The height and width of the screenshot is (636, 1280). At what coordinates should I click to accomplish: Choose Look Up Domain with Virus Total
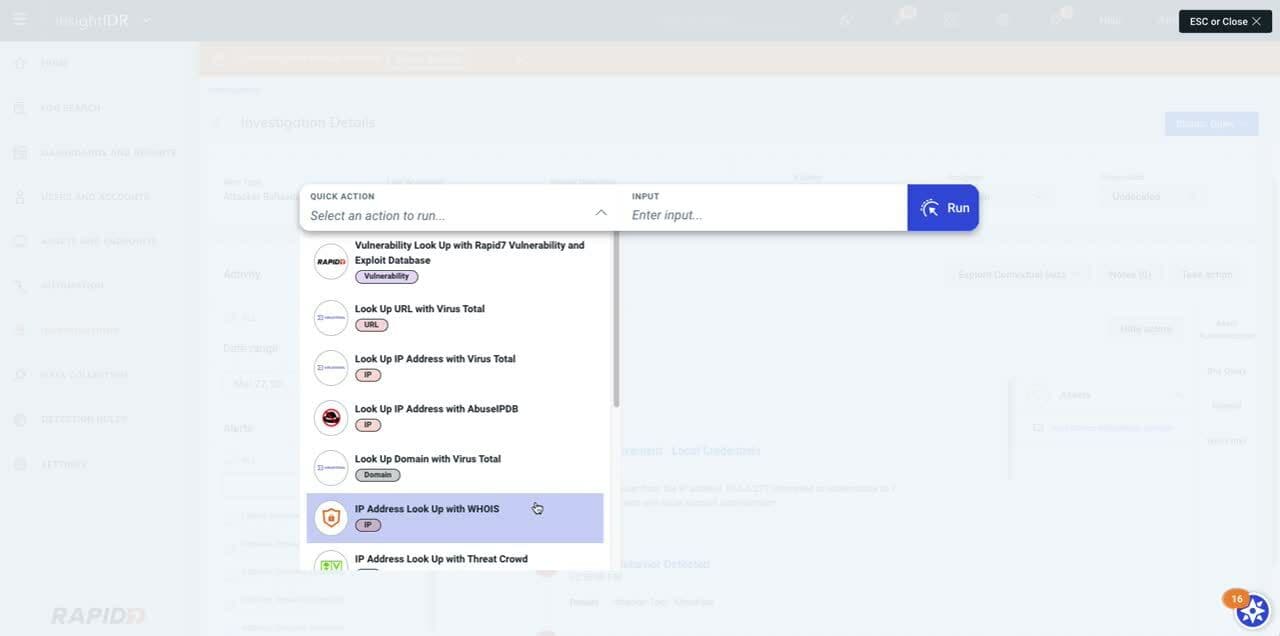tap(455, 467)
